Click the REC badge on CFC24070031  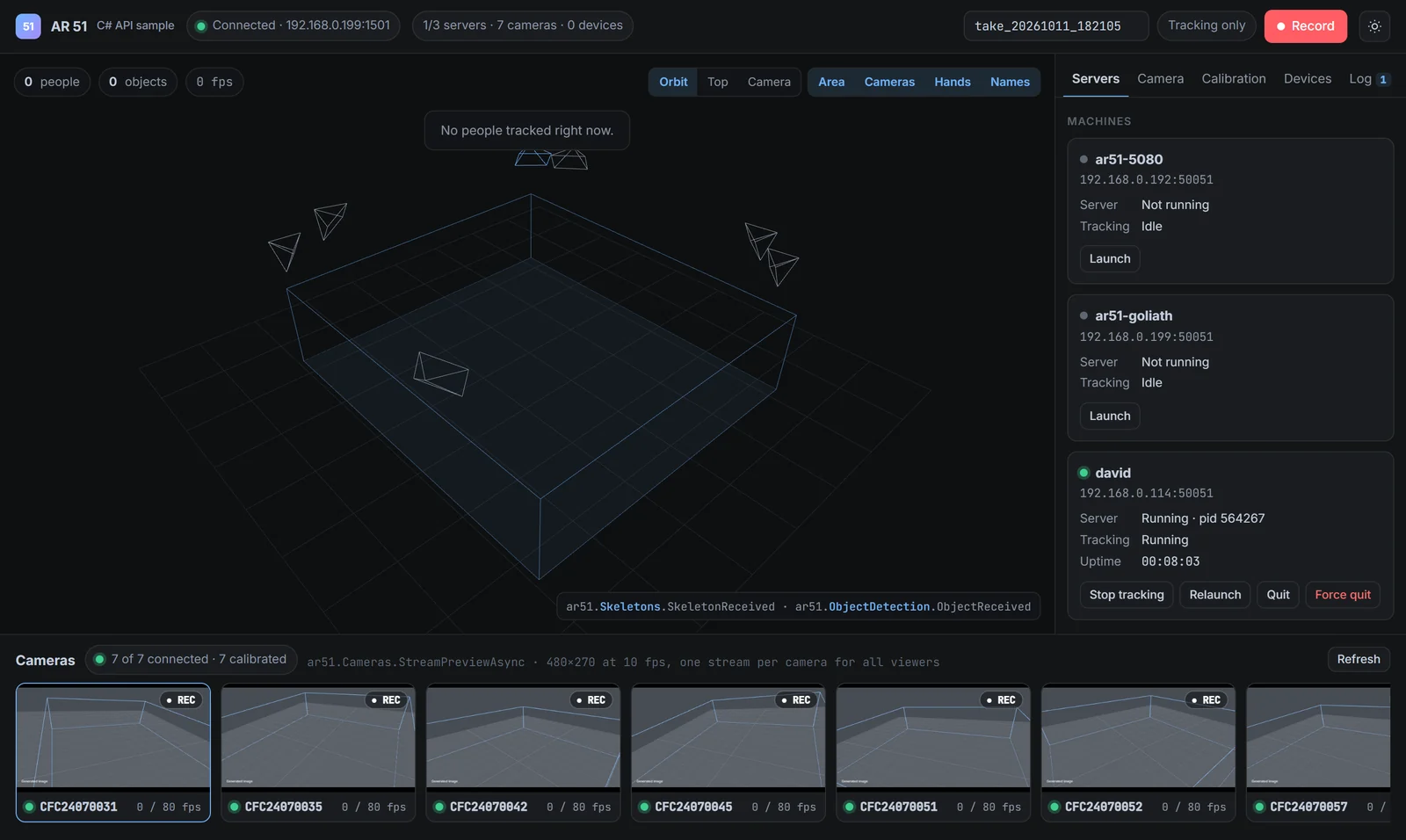click(181, 700)
